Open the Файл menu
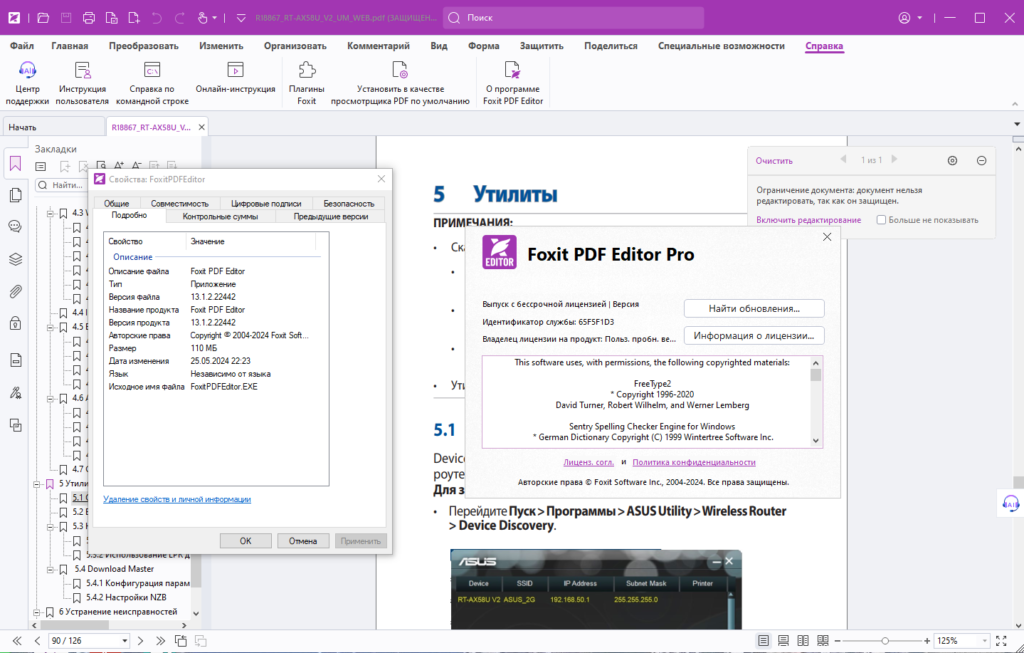This screenshot has height=653, width=1024. tap(22, 46)
